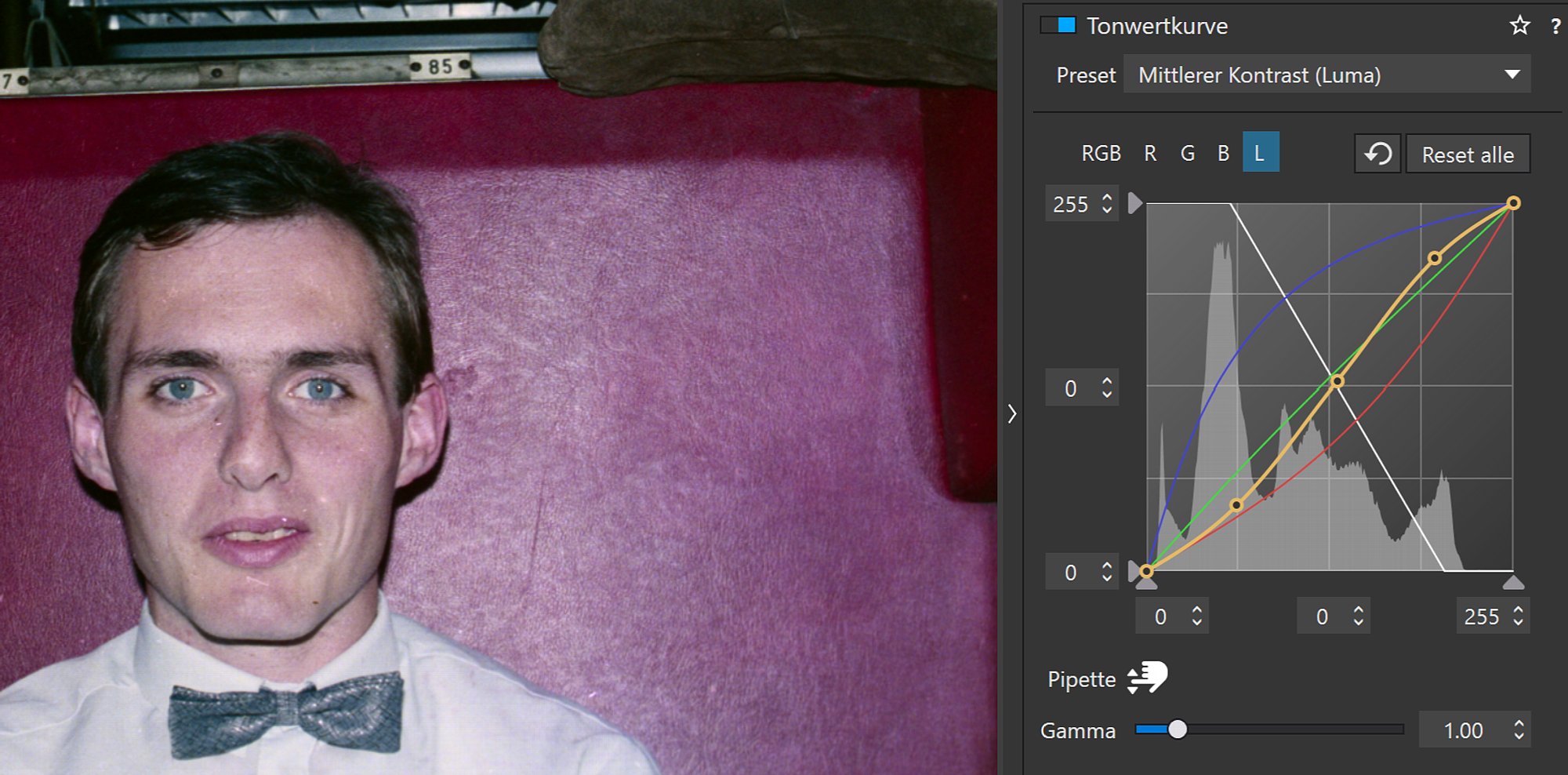
Task: Select the L luma channel
Action: [1260, 153]
